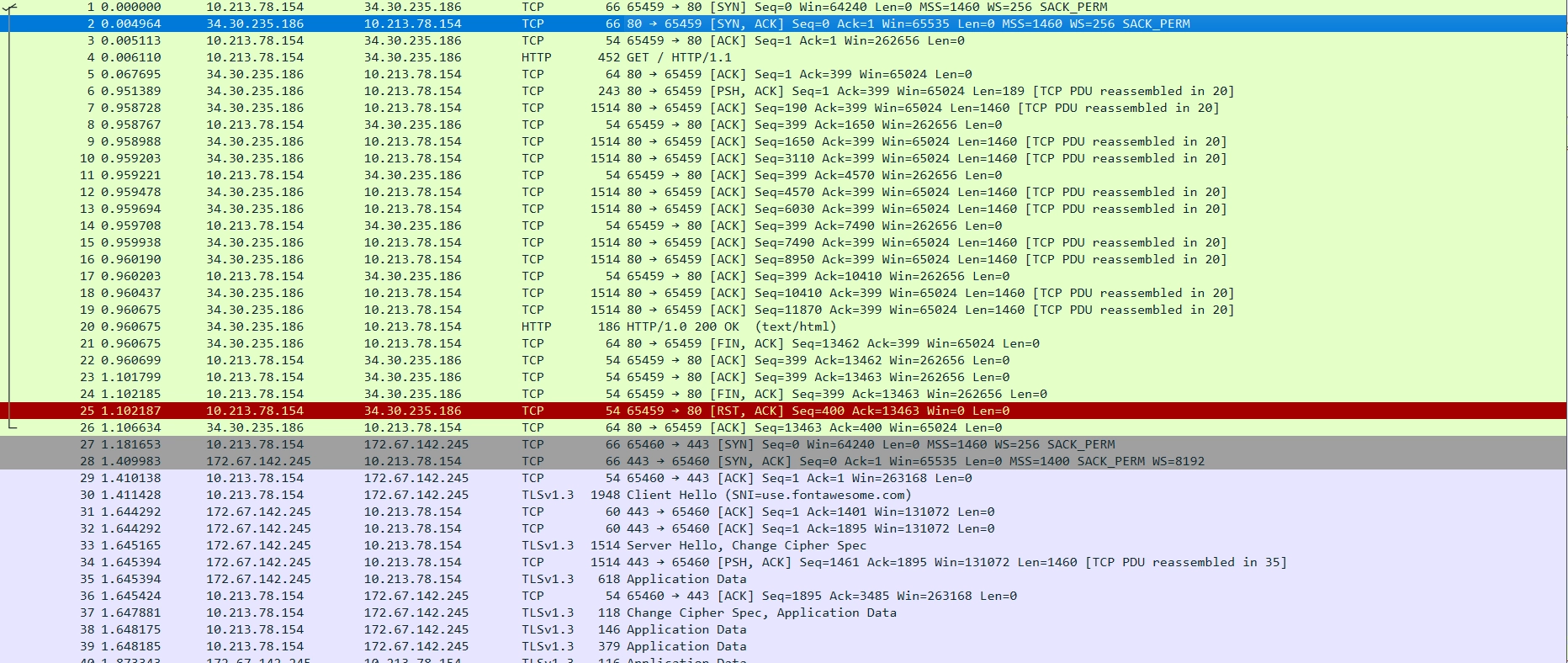Select packet 32 ACK Seq=1 Ack=1895
The width and height of the screenshot is (1568, 663).
pyautogui.click(x=784, y=528)
